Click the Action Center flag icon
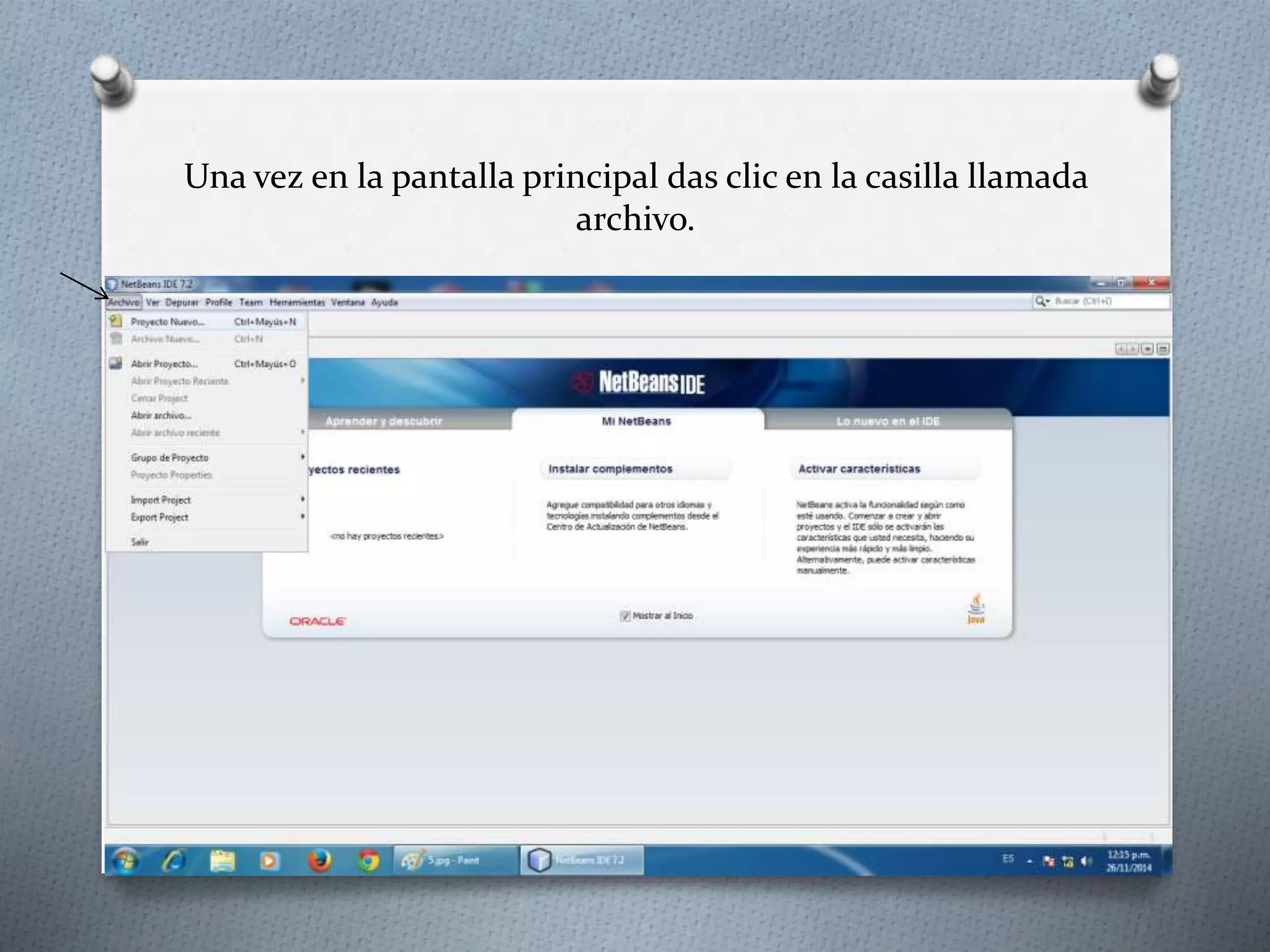 [1049, 862]
